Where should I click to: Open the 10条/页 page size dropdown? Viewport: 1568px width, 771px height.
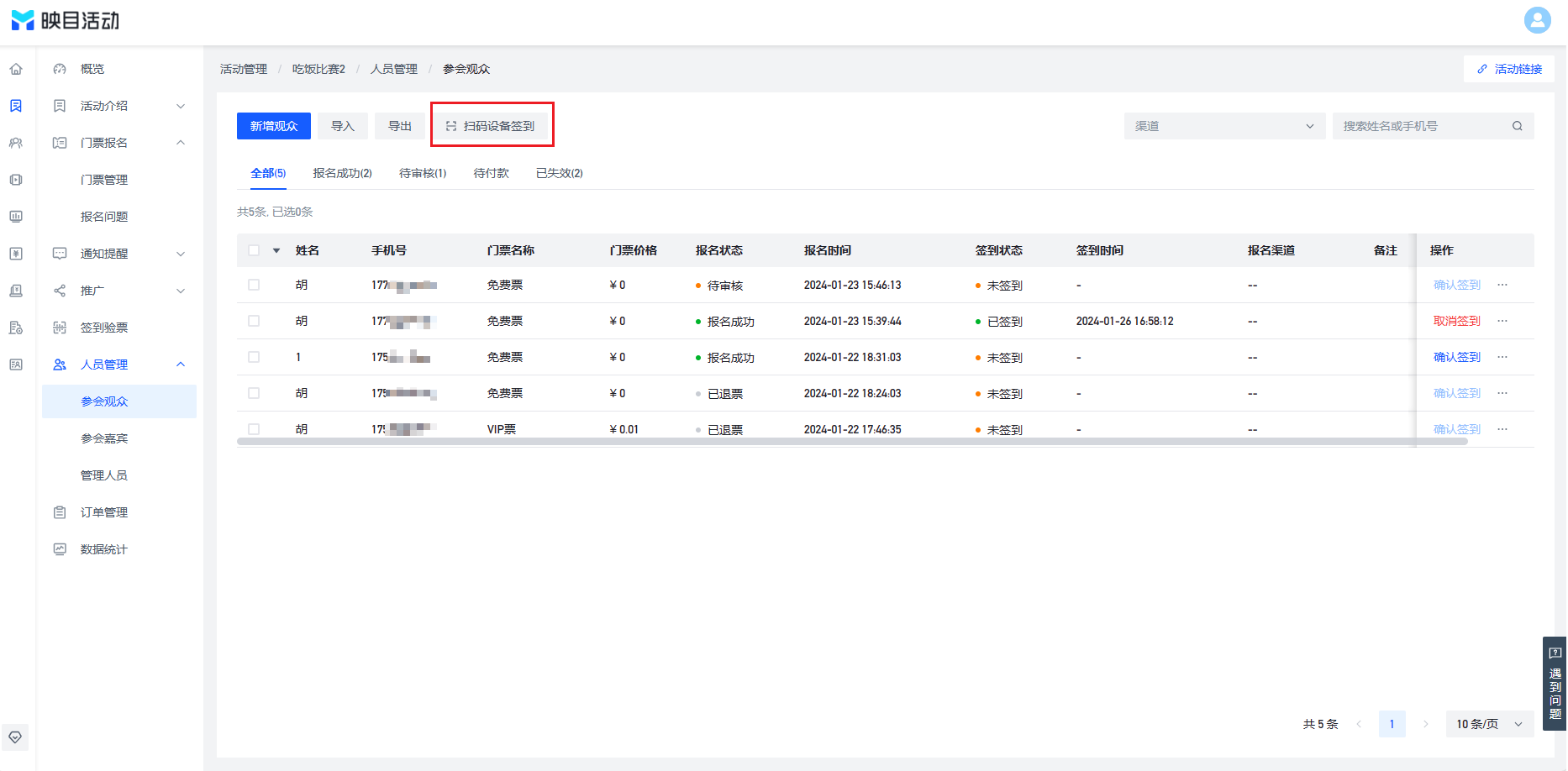pyautogui.click(x=1490, y=724)
